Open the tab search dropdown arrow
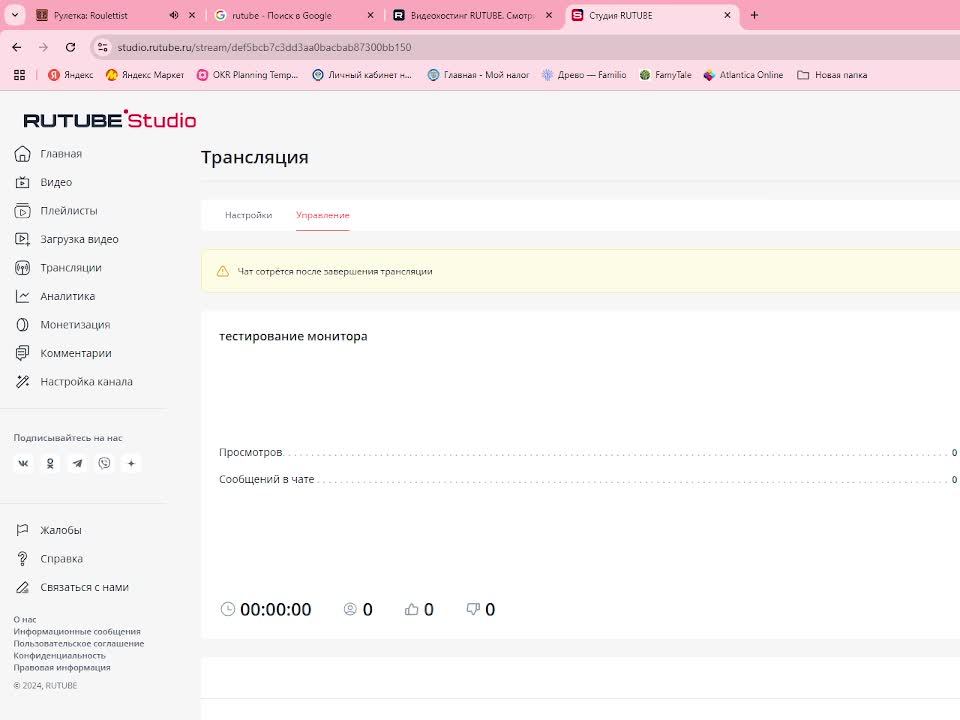Image resolution: width=960 pixels, height=720 pixels. click(15, 15)
